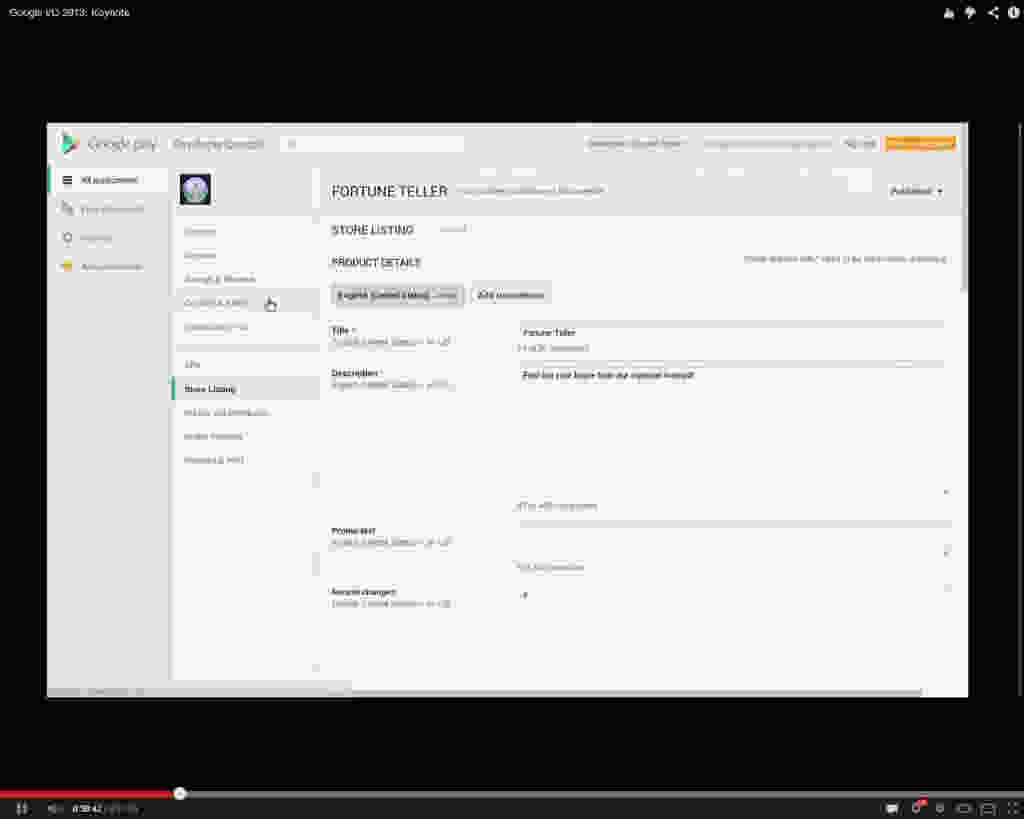This screenshot has width=1024, height=819.
Task: Show video info with the info icon
Action: pos(1014,12)
